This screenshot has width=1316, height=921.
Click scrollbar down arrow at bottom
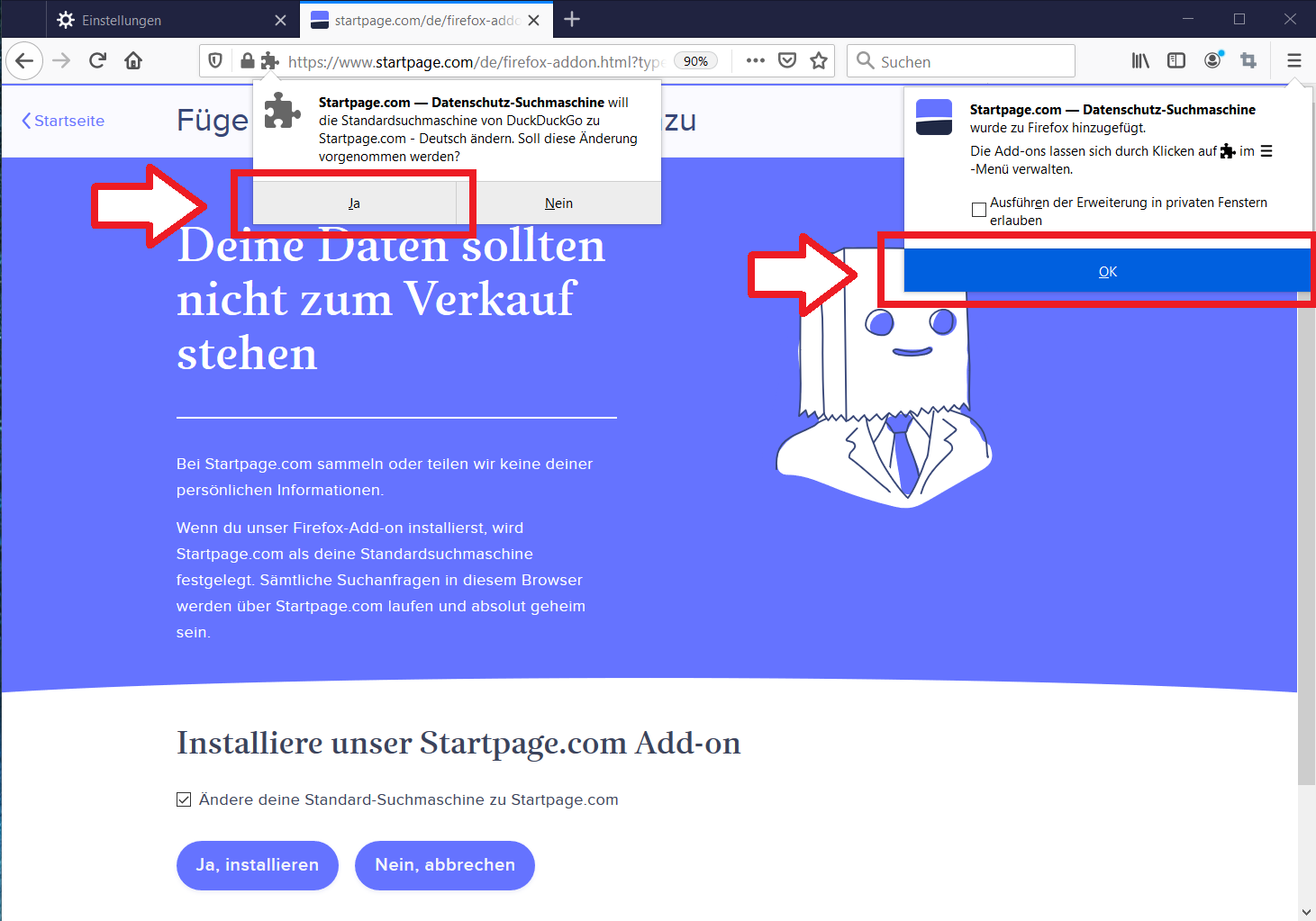pyautogui.click(x=1306, y=912)
